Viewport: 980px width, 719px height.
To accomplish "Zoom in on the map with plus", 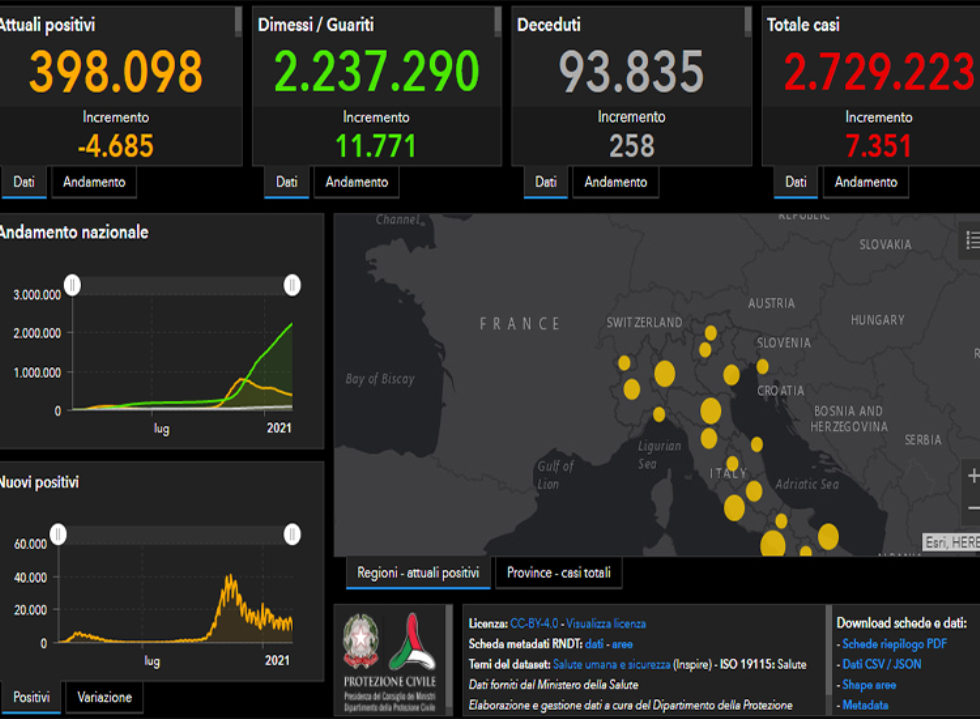I will [x=973, y=476].
